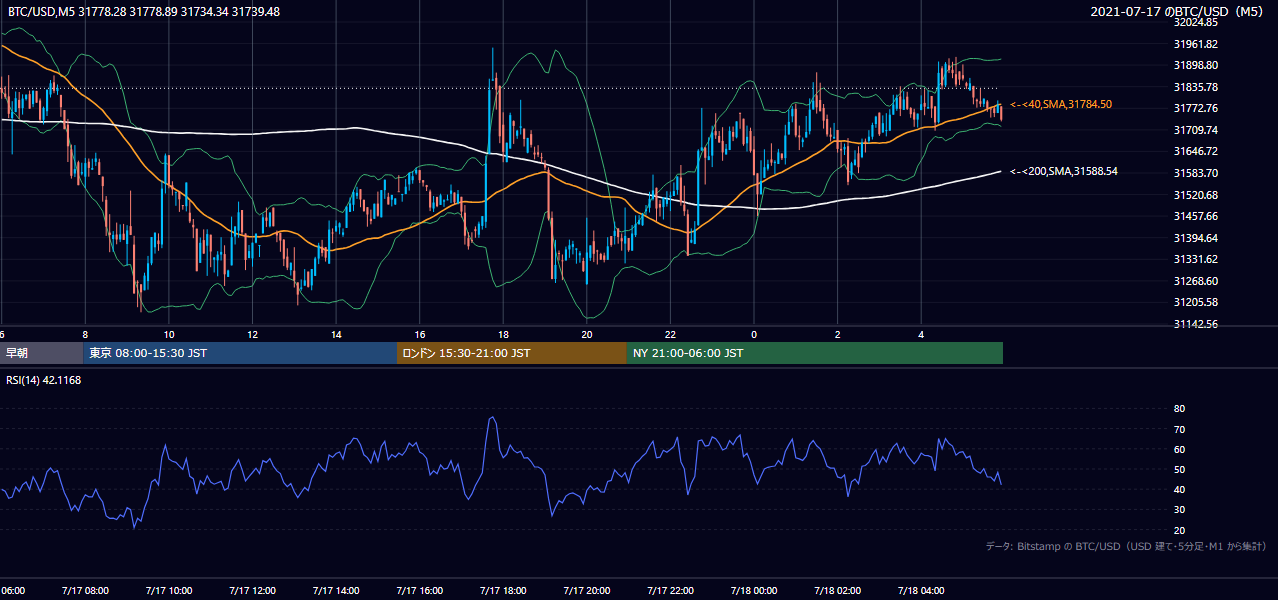Click the NY 21:00-06:00 JST session bar
This screenshot has width=1278, height=600.
coord(815,353)
